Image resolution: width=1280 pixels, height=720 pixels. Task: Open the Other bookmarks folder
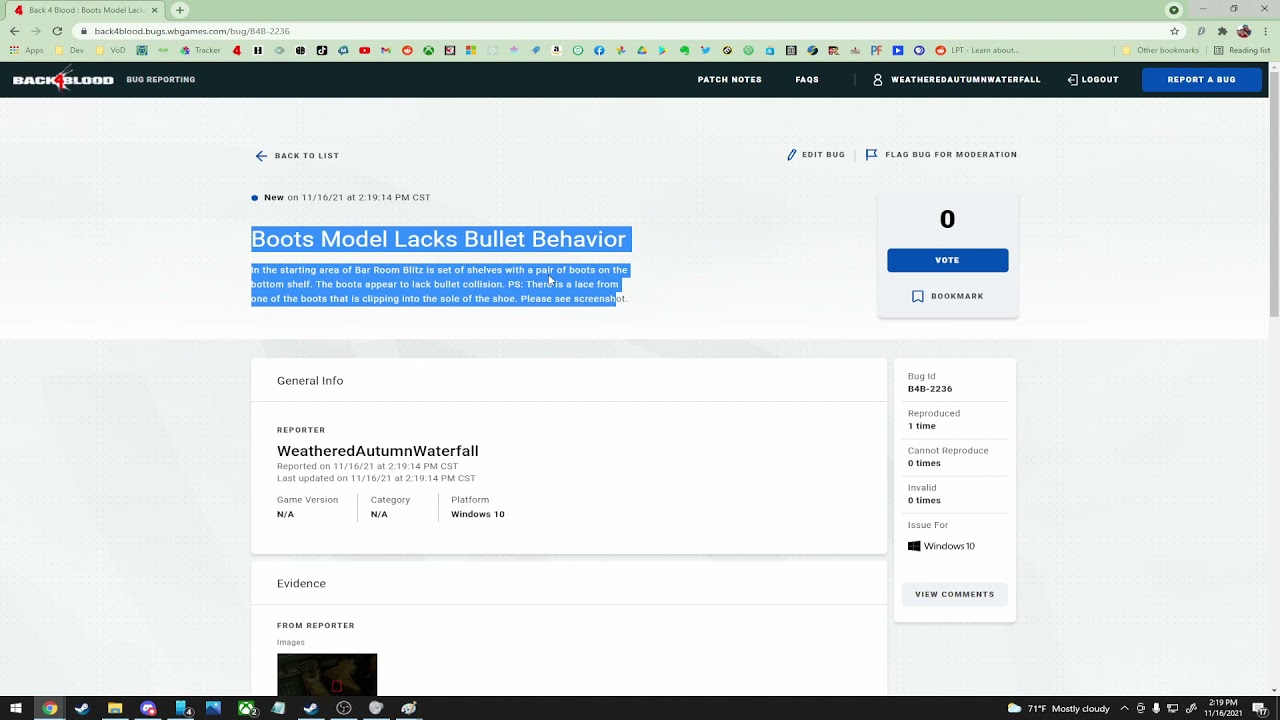point(1160,50)
